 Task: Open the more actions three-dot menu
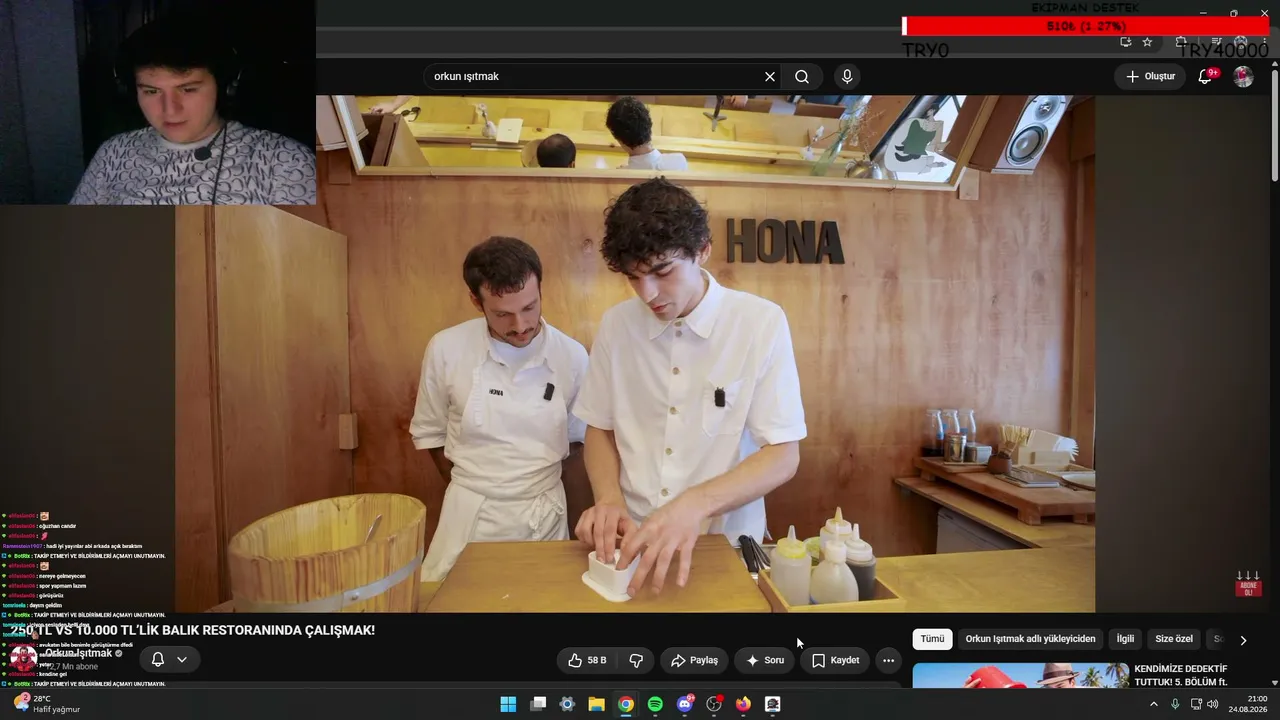click(x=888, y=660)
